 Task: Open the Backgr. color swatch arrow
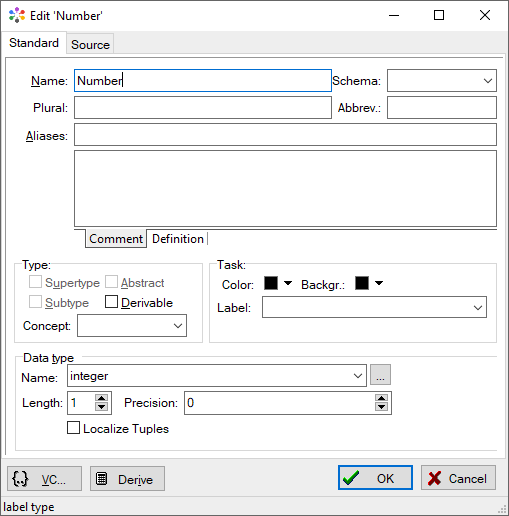pyautogui.click(x=379, y=283)
